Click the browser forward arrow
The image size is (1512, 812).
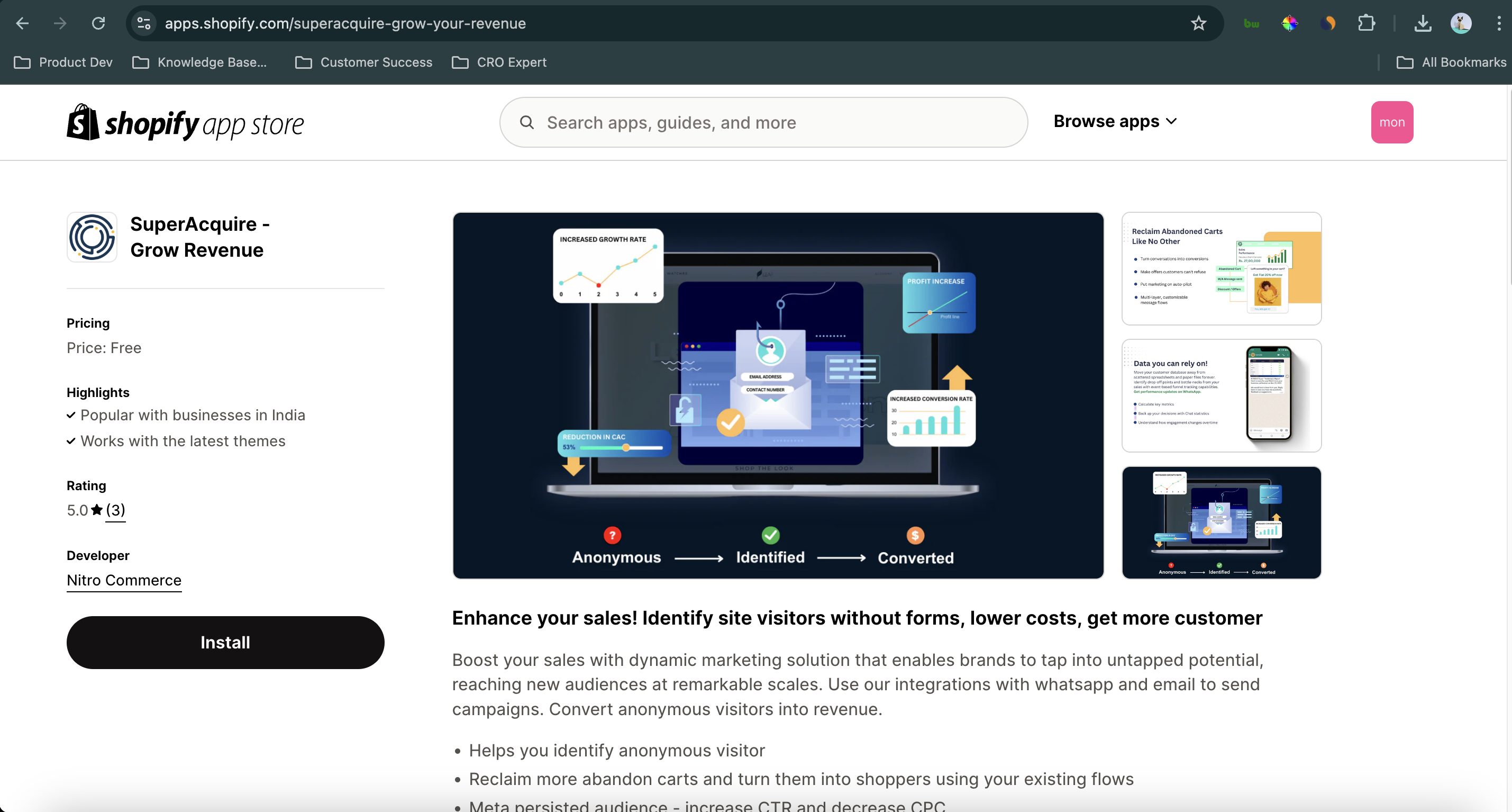pos(60,23)
